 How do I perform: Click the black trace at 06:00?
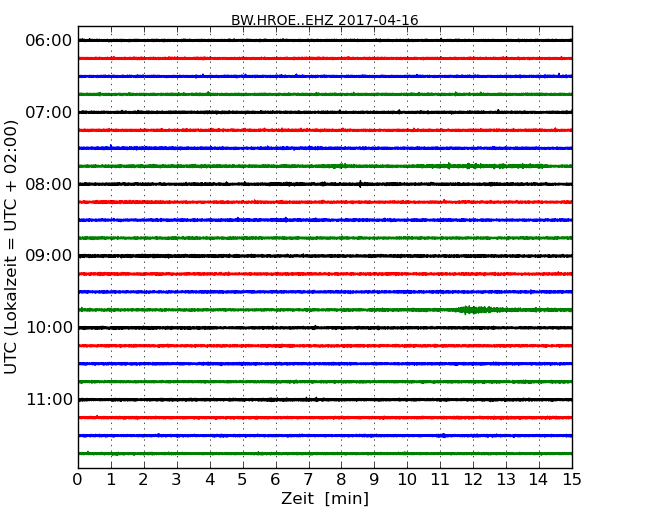325,40
